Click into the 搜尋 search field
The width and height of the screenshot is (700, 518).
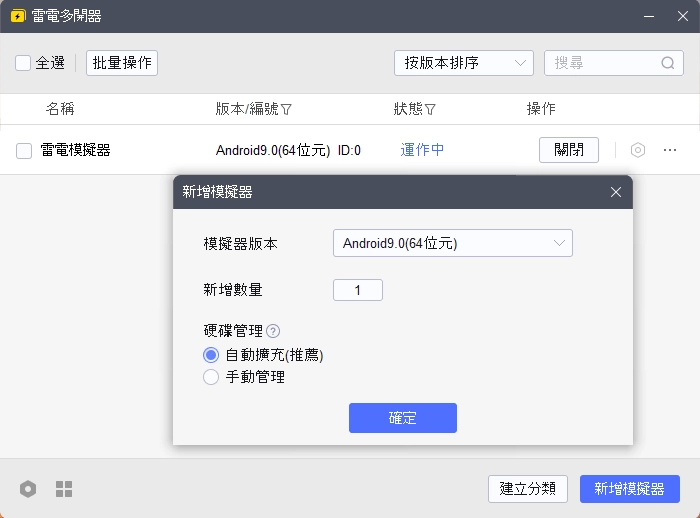[614, 63]
